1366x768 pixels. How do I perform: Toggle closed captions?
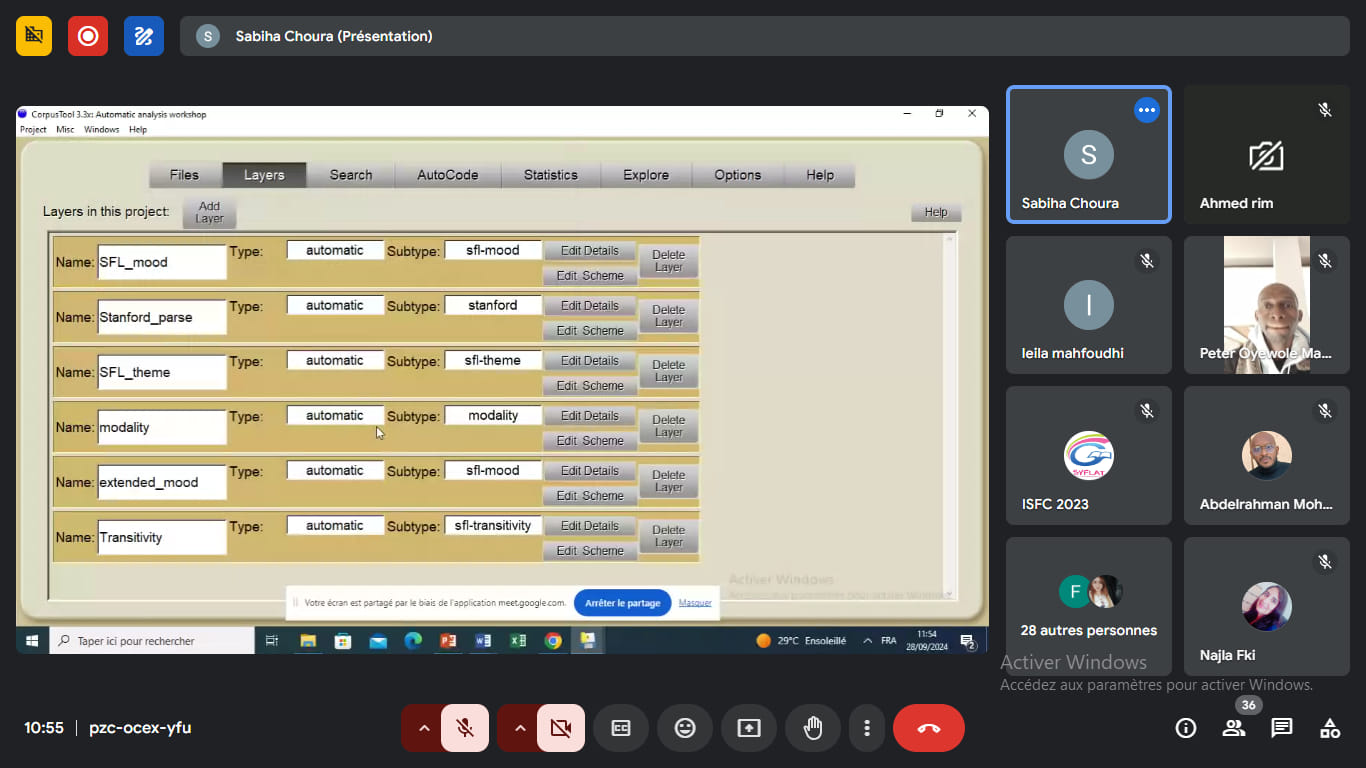(x=621, y=728)
